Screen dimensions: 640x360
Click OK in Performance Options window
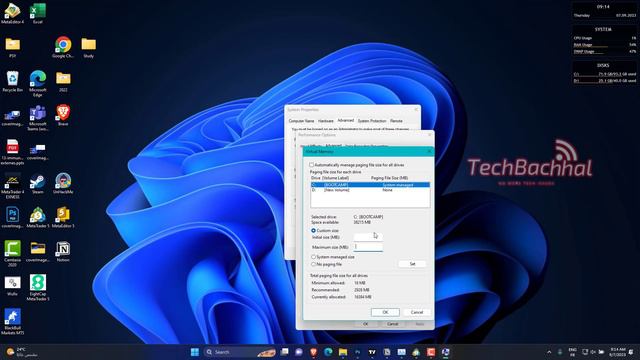366,324
